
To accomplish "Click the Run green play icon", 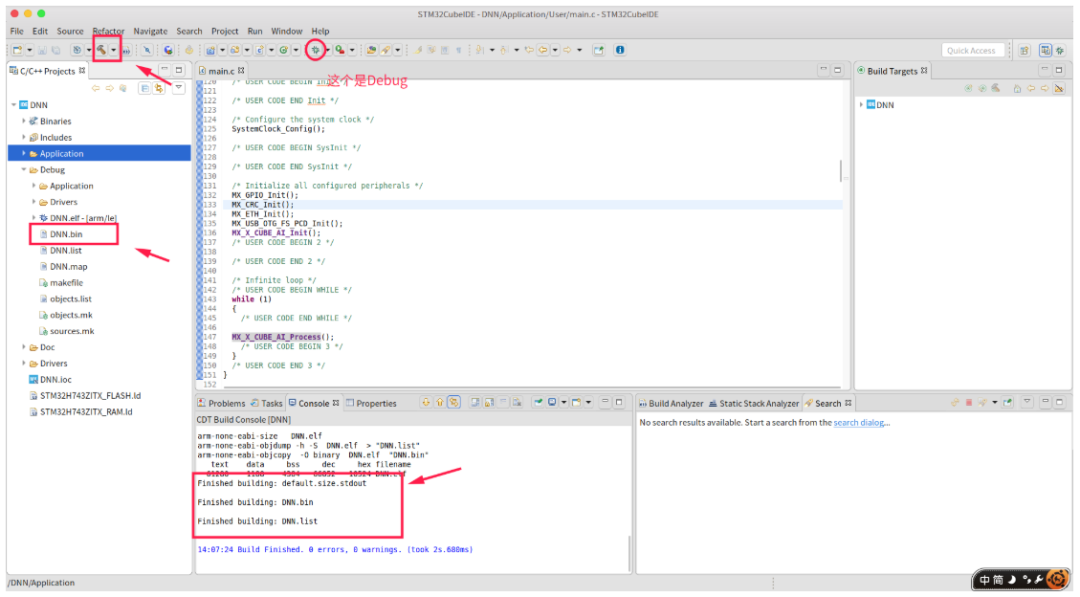I will click(340, 50).
